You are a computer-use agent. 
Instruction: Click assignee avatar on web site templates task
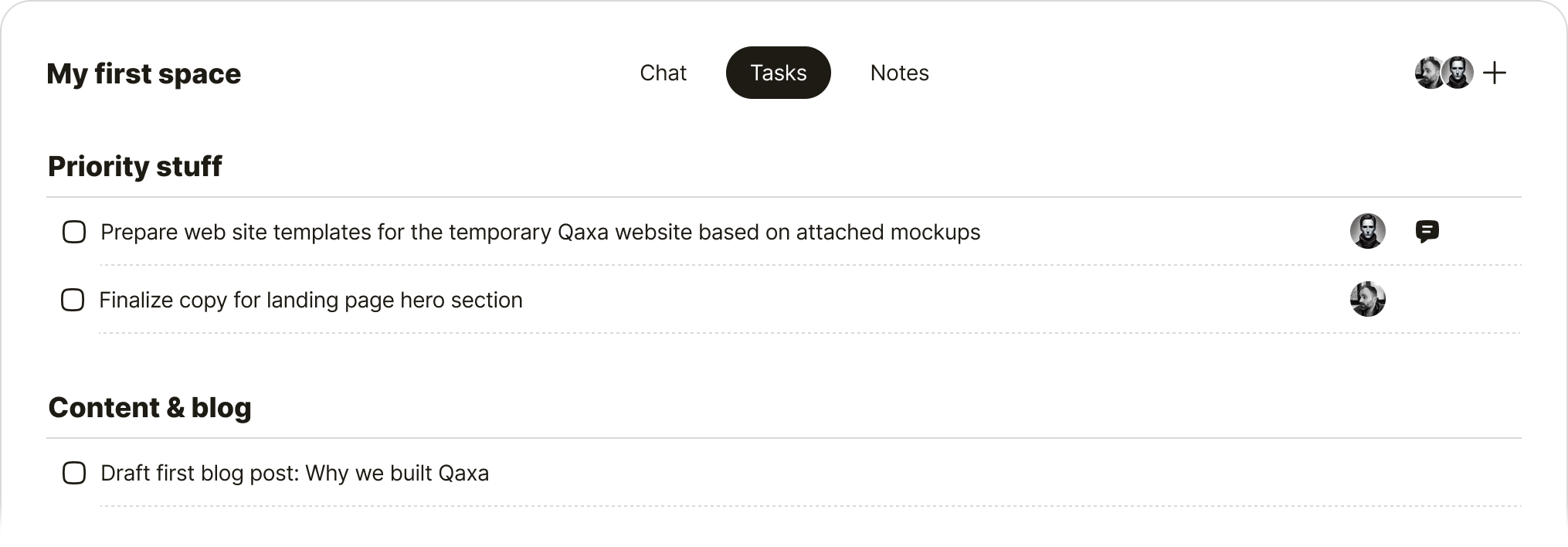(x=1367, y=231)
